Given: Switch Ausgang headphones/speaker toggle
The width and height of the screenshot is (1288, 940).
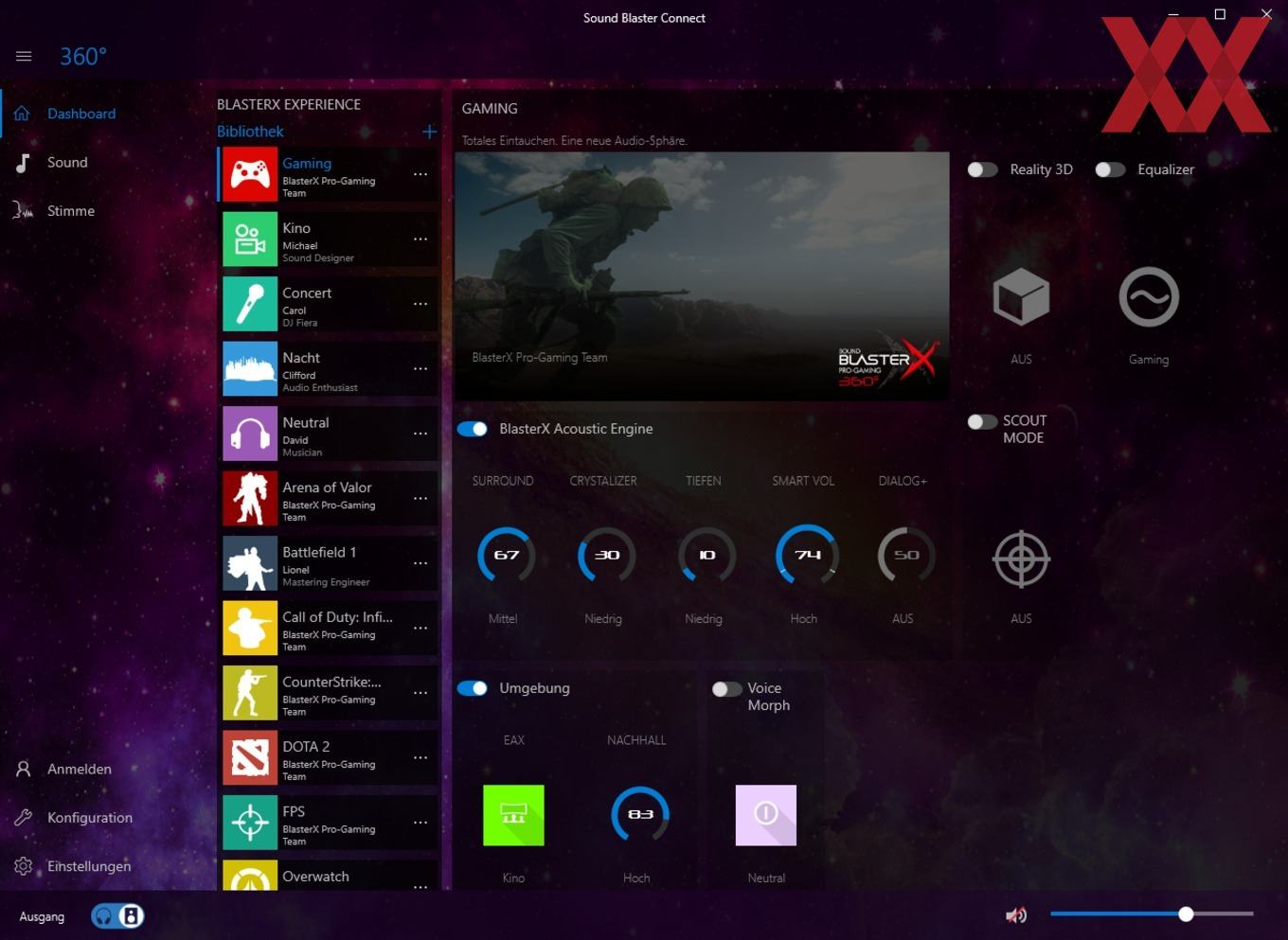Looking at the screenshot, I should pyautogui.click(x=117, y=915).
